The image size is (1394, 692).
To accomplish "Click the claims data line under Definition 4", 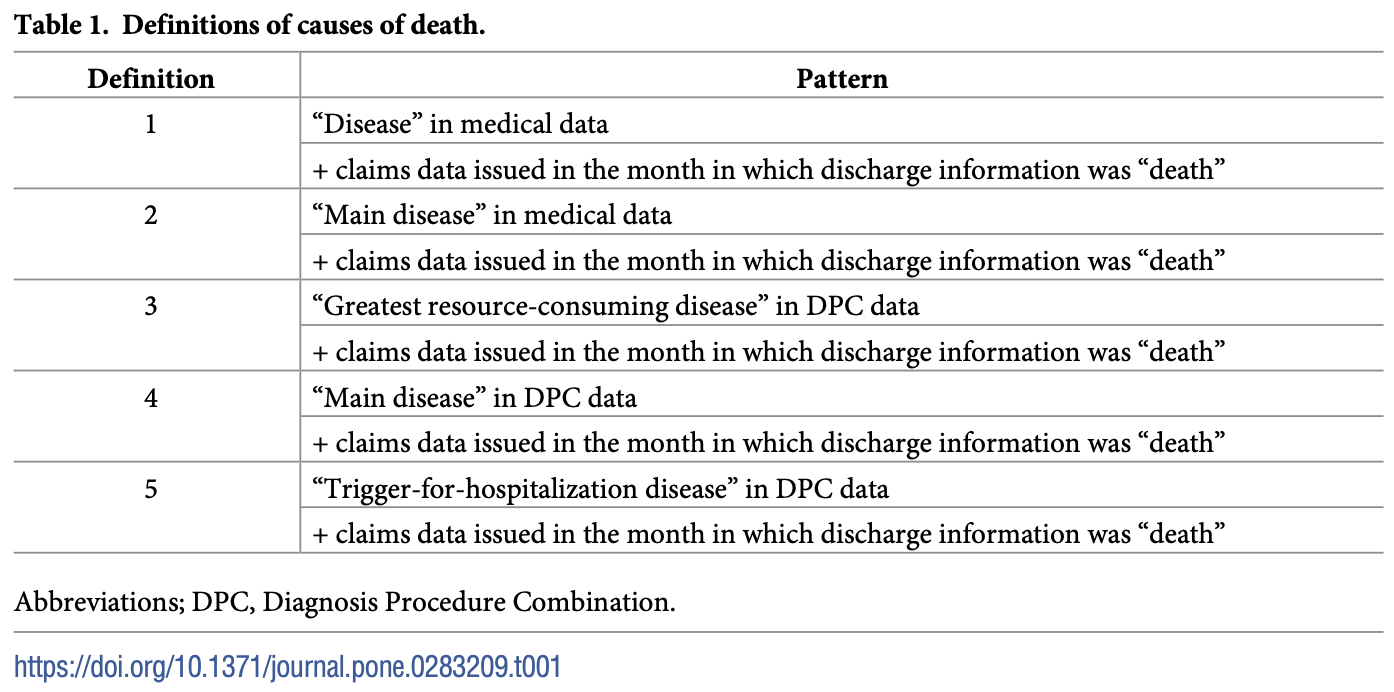I will [x=769, y=443].
